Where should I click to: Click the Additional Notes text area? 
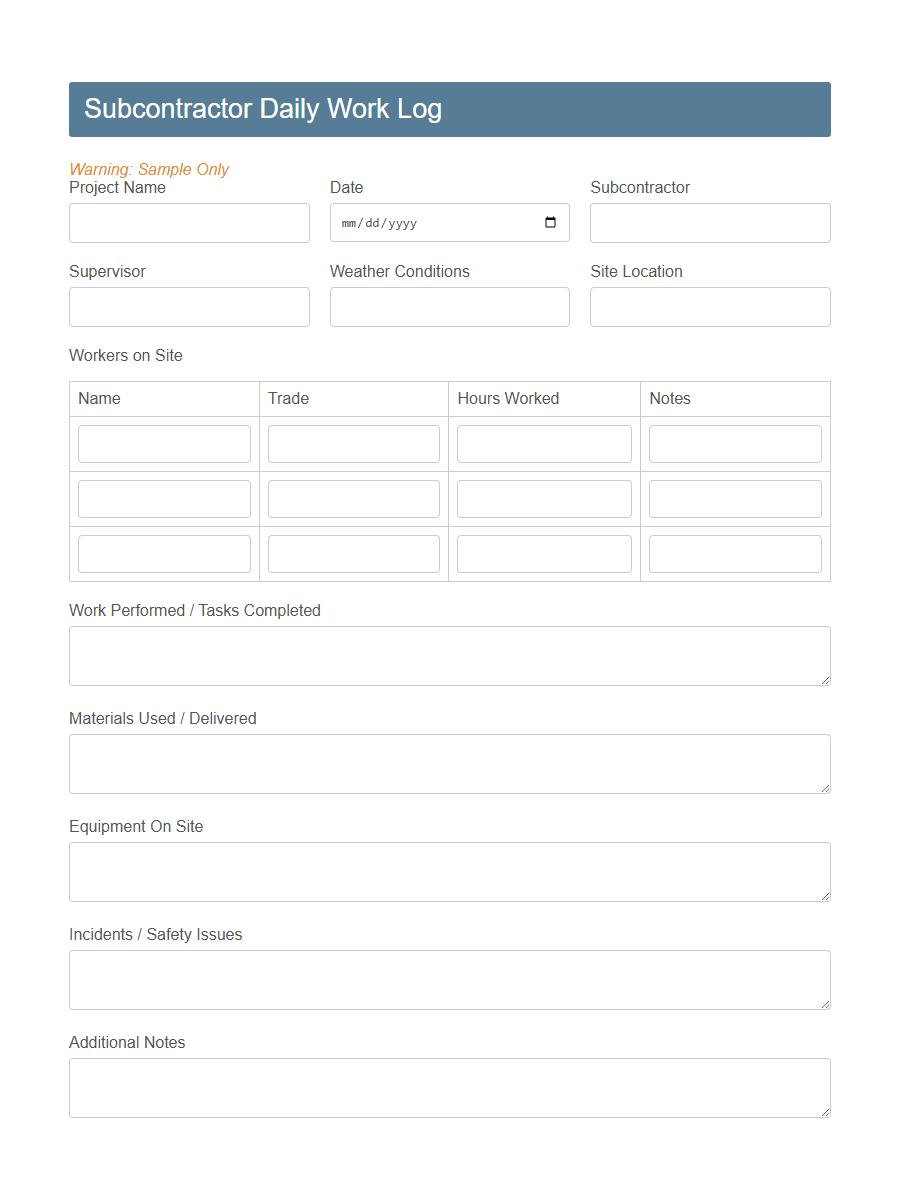point(449,1087)
